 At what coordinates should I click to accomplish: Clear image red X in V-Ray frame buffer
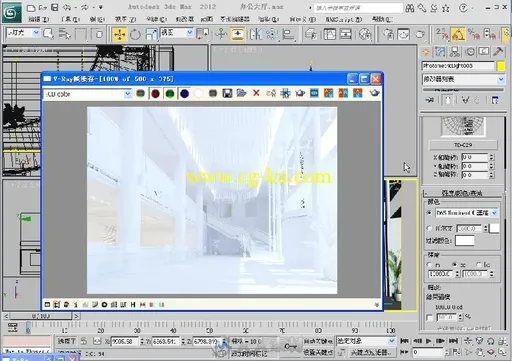[256, 93]
